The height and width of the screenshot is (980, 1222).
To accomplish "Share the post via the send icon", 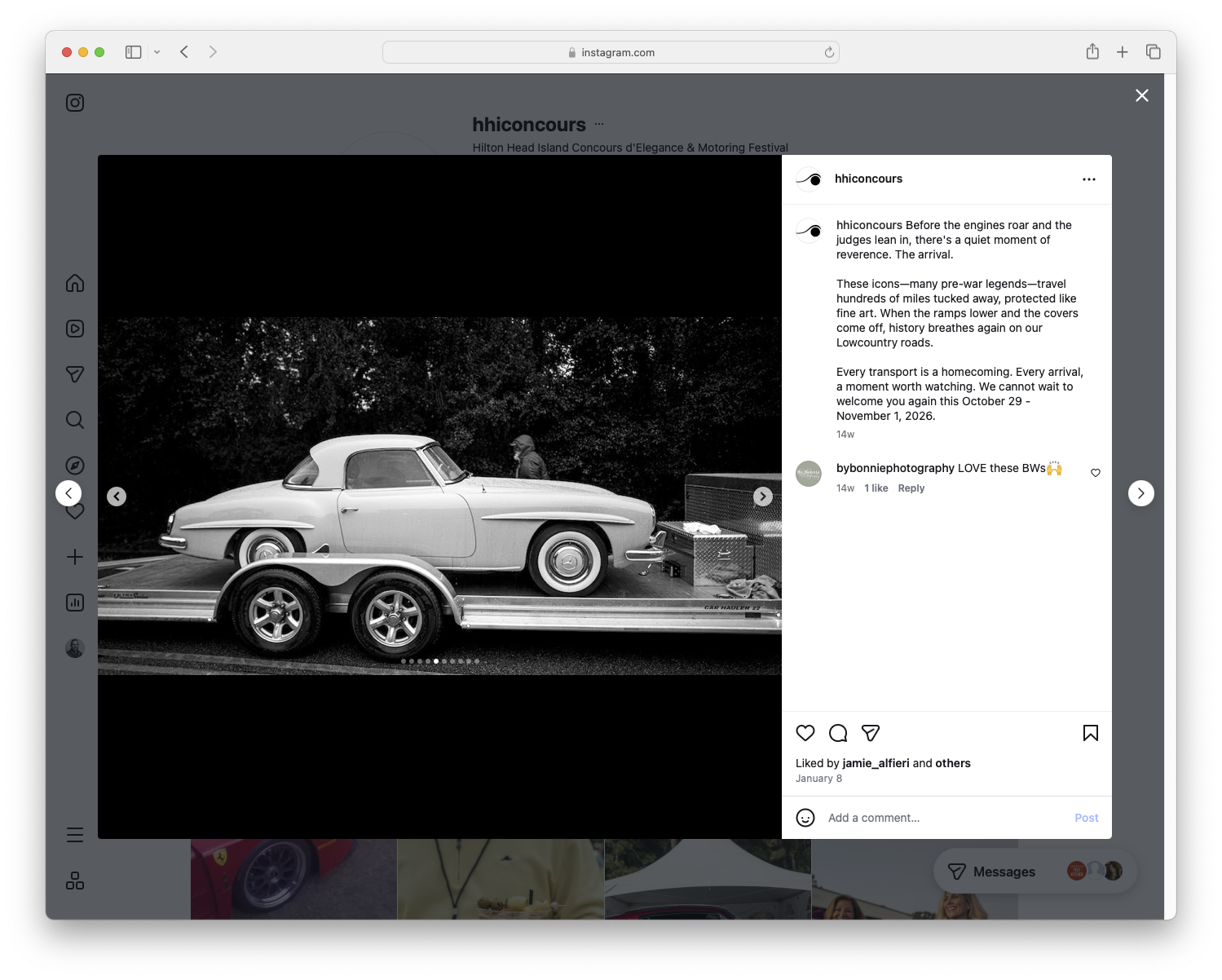I will pos(870,733).
